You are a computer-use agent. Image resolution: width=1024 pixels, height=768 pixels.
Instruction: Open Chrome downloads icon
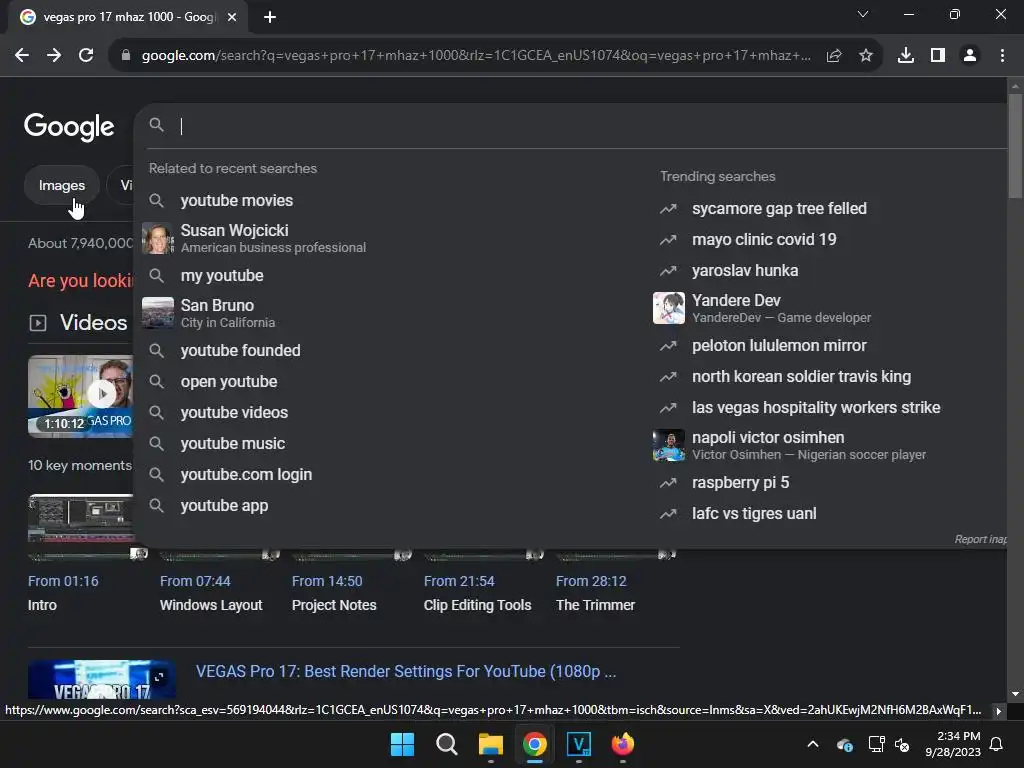pyautogui.click(x=906, y=56)
